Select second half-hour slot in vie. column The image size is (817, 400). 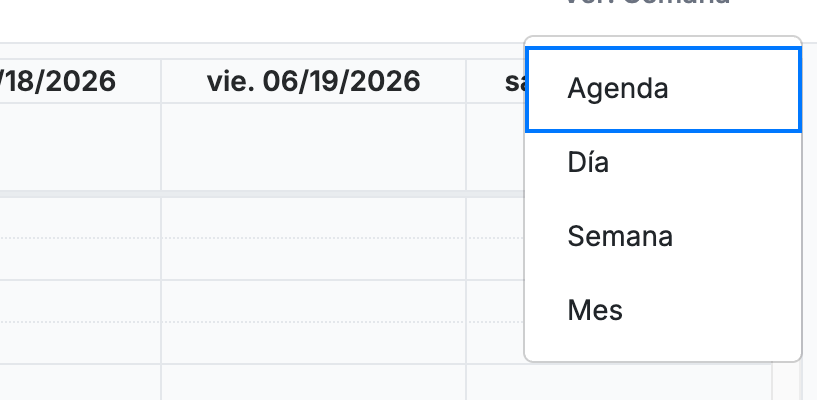tap(314, 259)
